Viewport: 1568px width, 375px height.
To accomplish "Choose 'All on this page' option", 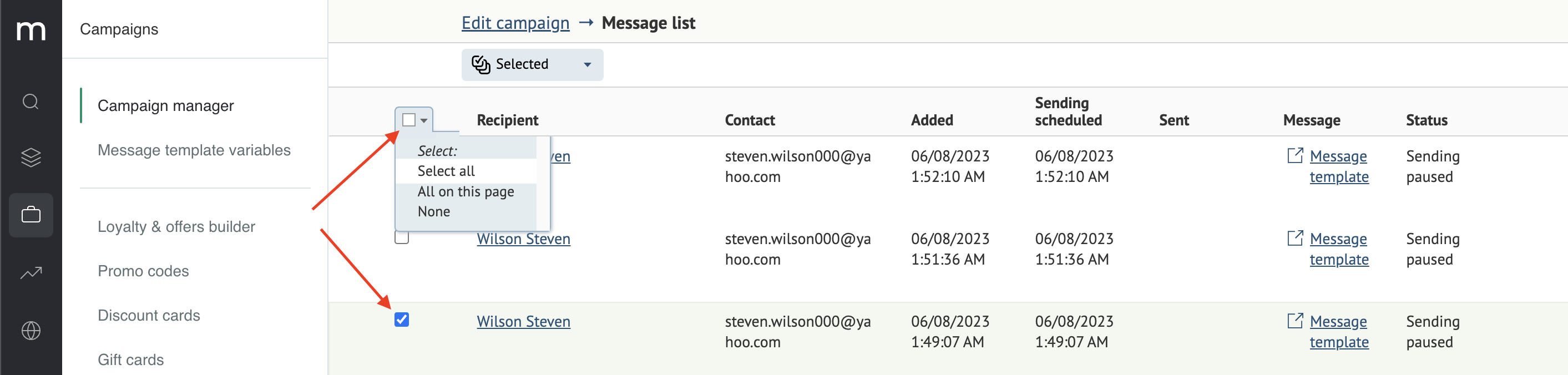I will (466, 192).
